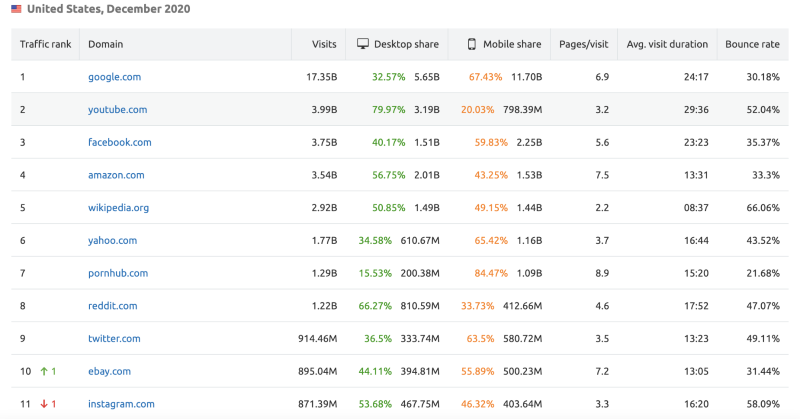Open the twitter.com domain link
This screenshot has width=800, height=419.
click(x=114, y=338)
